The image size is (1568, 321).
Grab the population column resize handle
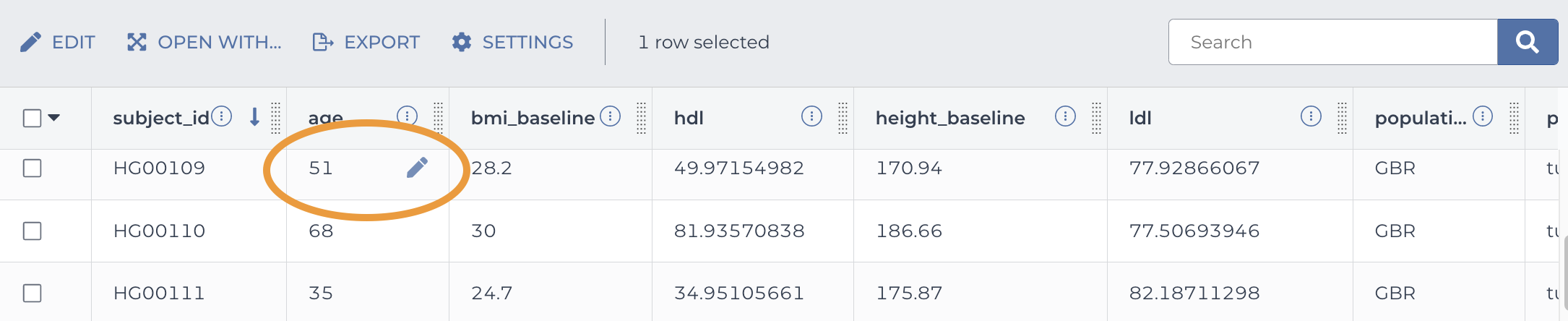click(1514, 118)
